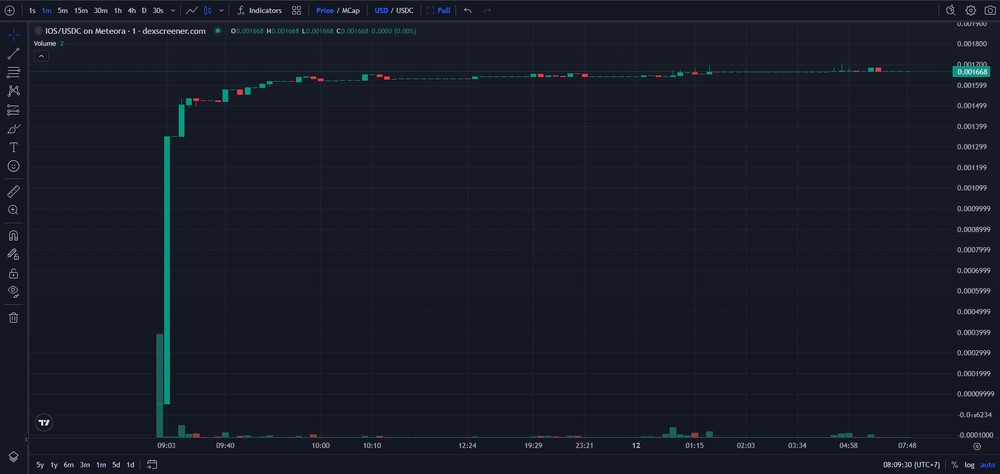
Task: Set date range to 5d
Action: (x=116, y=465)
